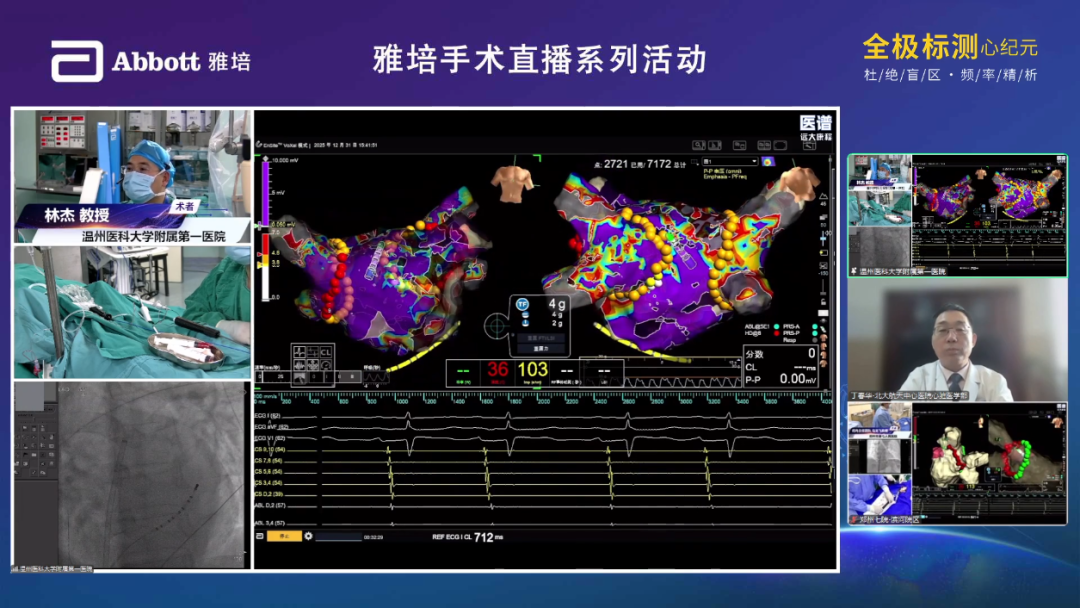Click the crosshair target icon between maps
Screen dimensions: 1080x608
coord(497,325)
